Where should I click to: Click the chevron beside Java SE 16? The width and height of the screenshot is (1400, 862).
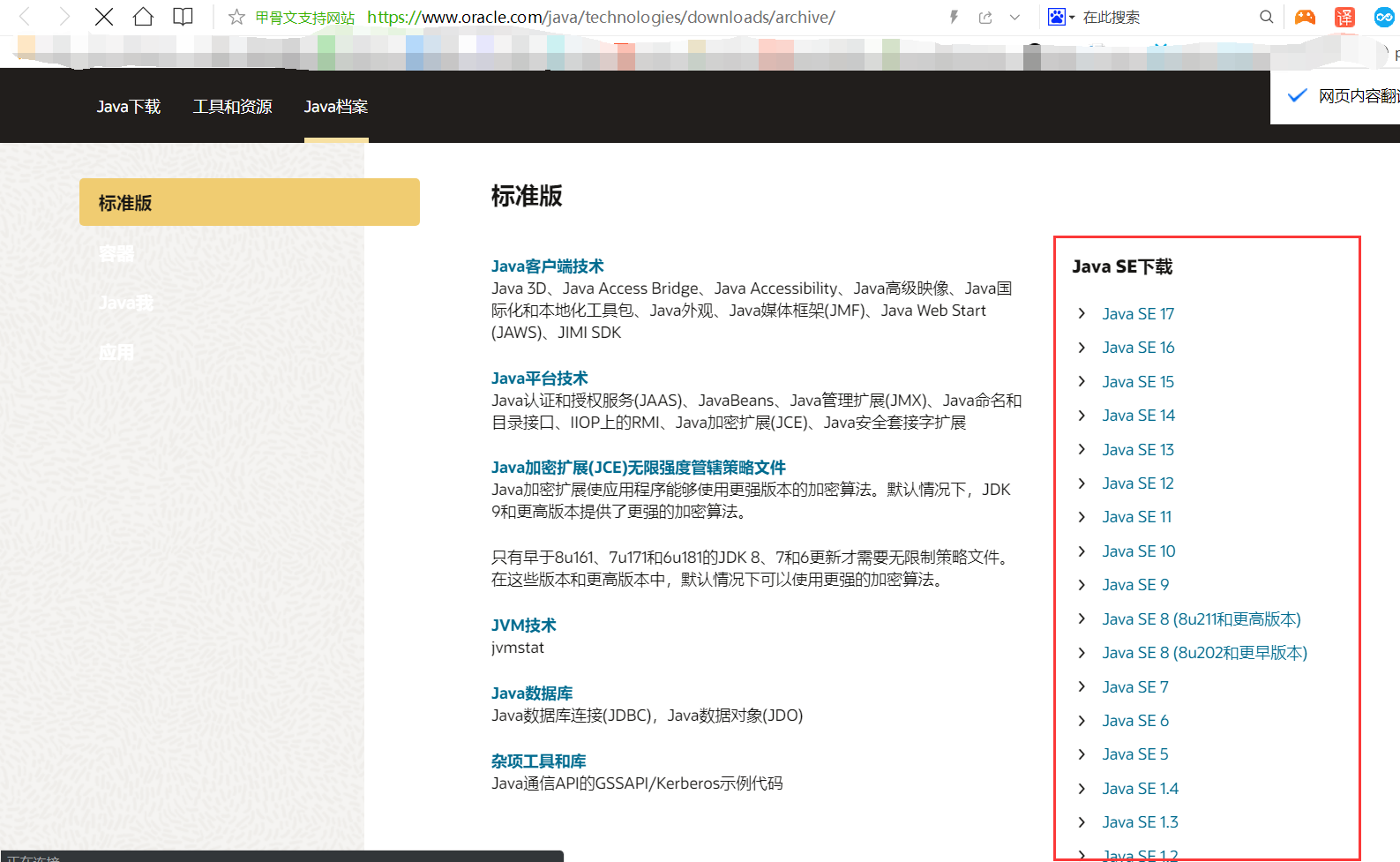(1082, 348)
